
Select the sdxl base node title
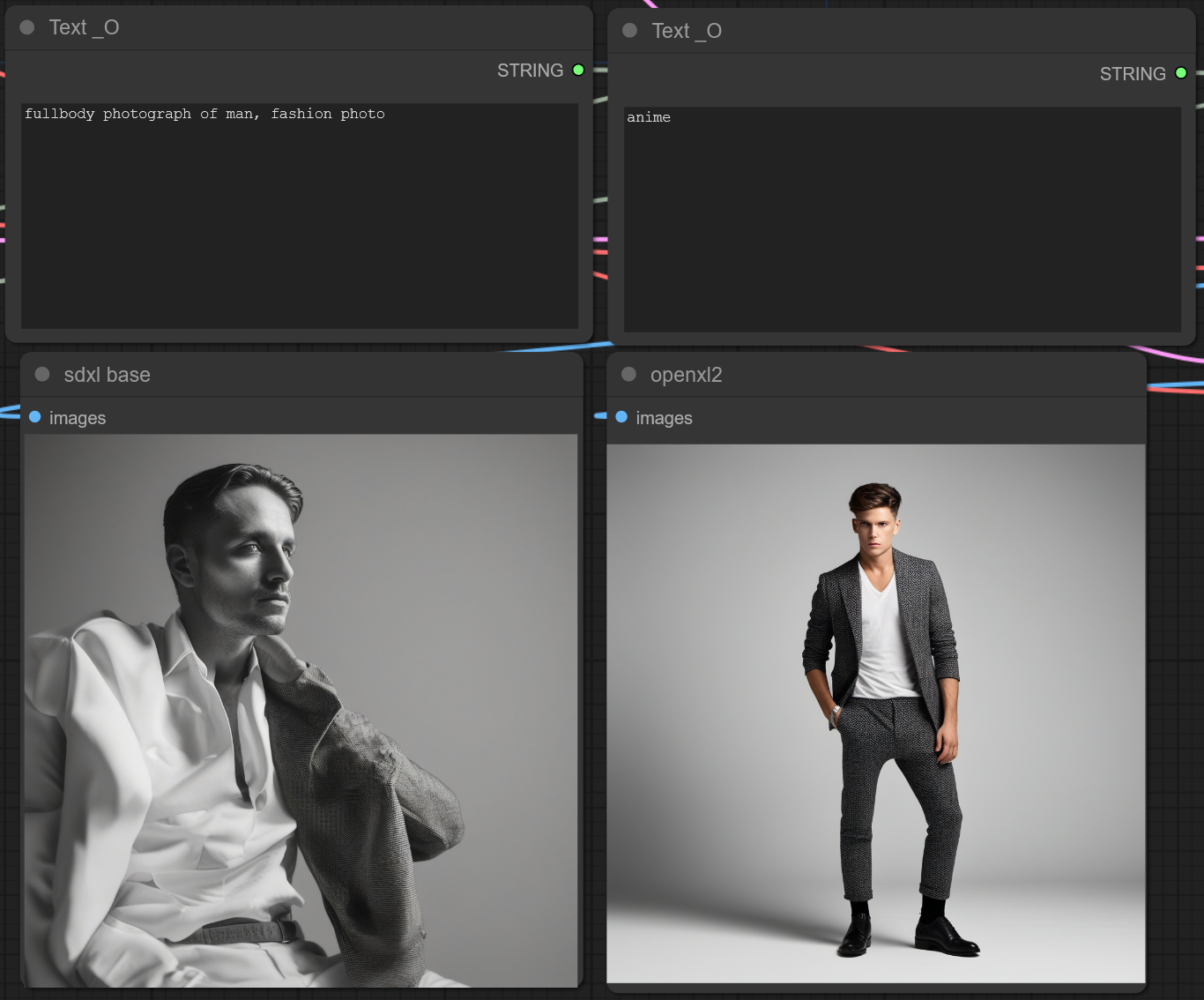click(107, 375)
